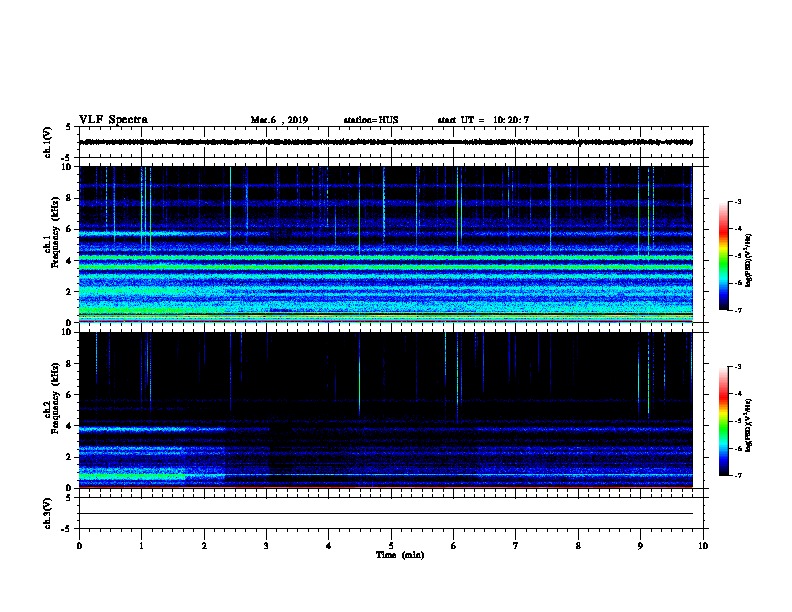Click the "Time (min)" axis label
This screenshot has height=612, width=792.
point(400,555)
